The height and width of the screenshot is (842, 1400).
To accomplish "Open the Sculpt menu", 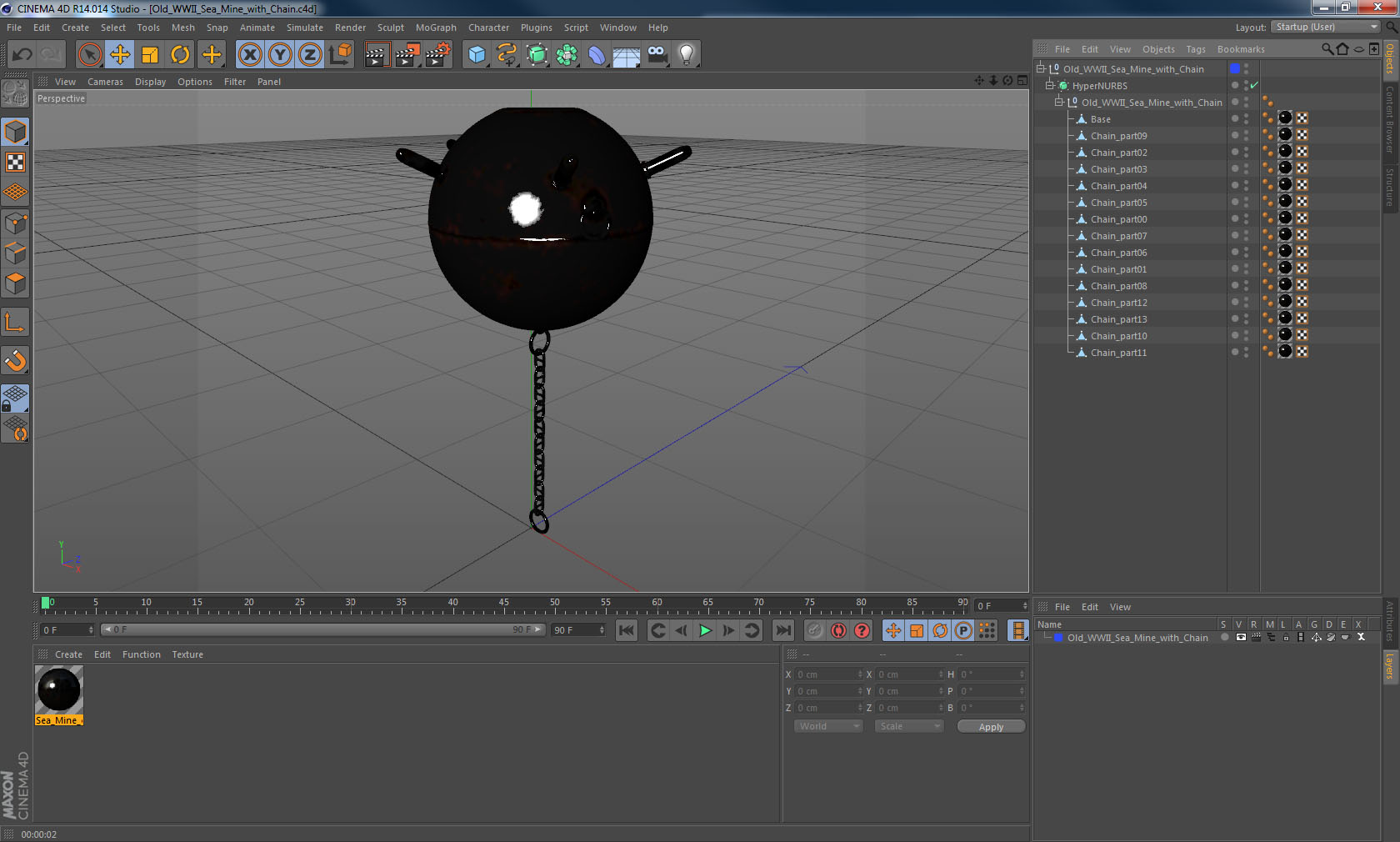I will [x=391, y=28].
